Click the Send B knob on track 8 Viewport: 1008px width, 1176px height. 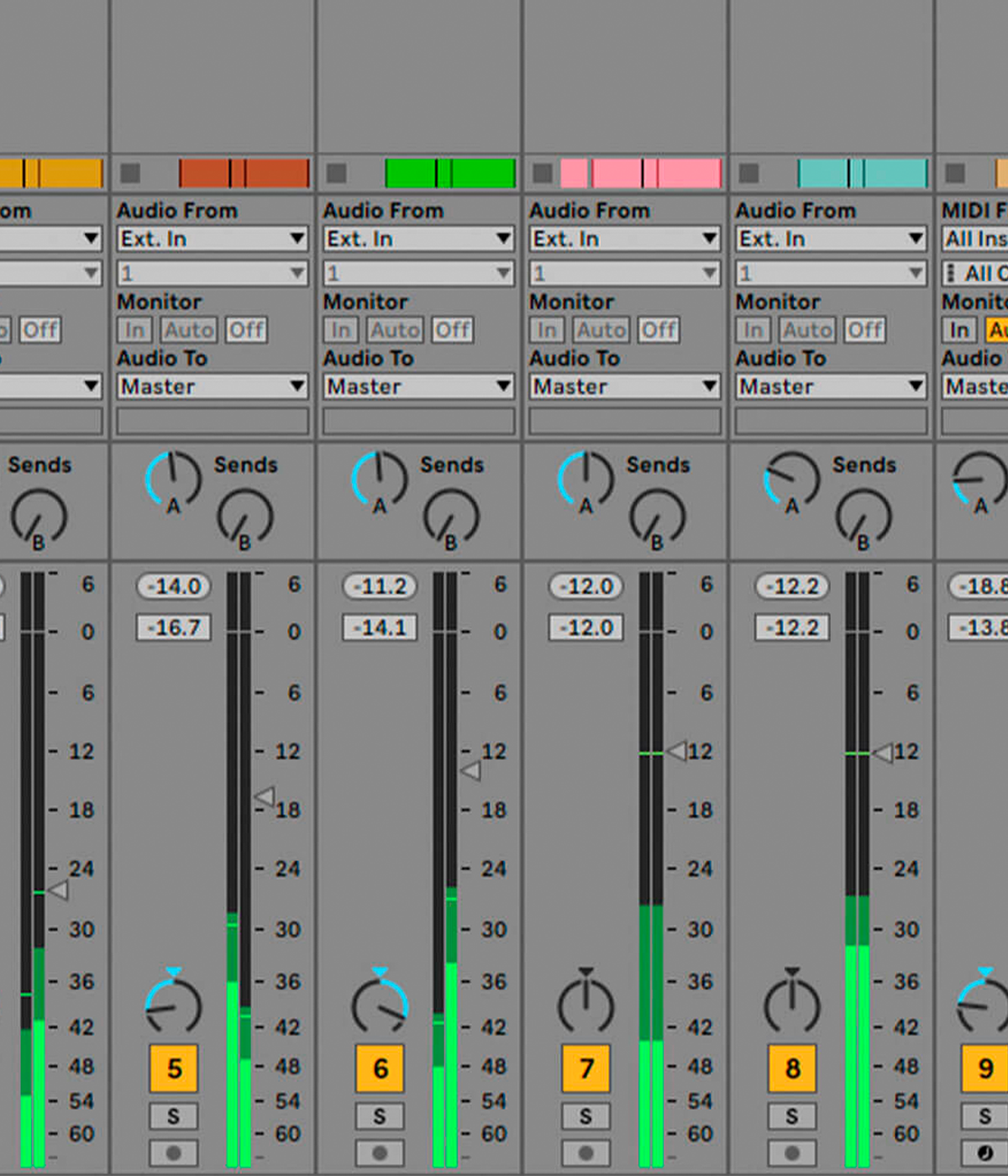coord(863,517)
